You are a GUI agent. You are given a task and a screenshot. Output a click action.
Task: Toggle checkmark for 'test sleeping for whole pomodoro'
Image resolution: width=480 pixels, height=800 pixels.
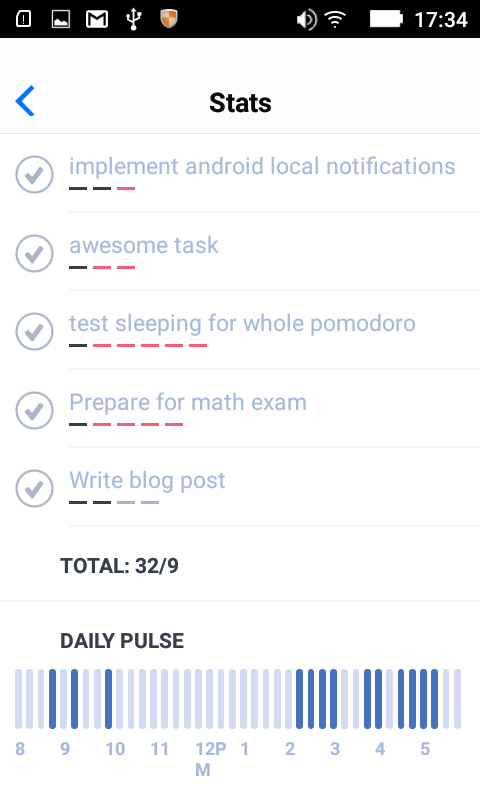(34, 332)
